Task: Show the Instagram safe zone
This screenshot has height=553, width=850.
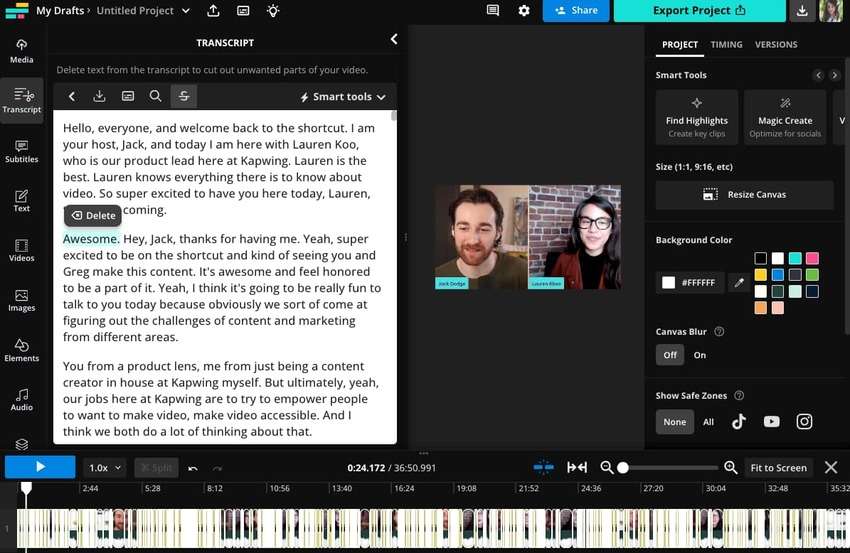Action: tap(804, 421)
